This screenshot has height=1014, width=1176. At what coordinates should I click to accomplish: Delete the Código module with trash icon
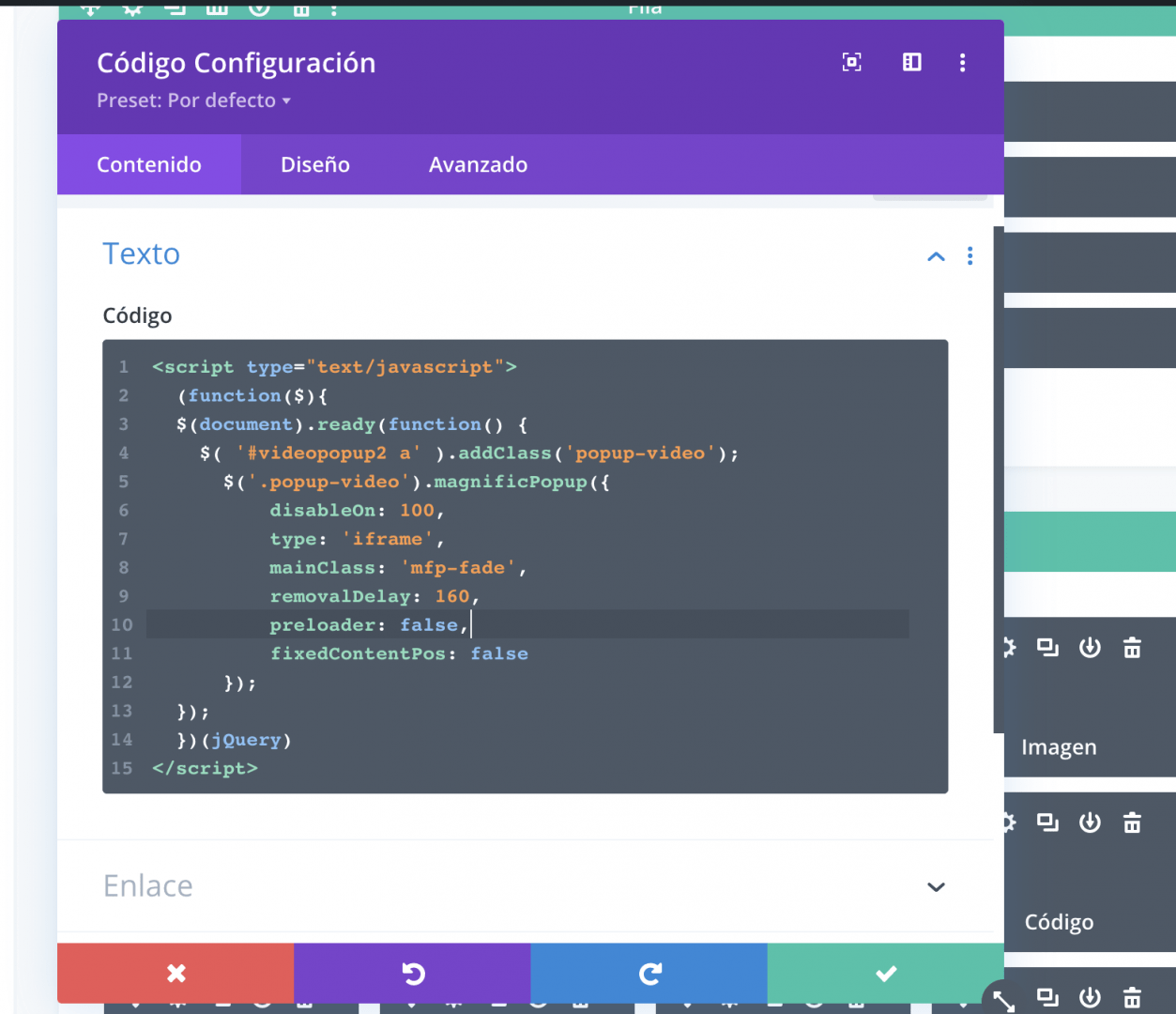click(x=1132, y=822)
